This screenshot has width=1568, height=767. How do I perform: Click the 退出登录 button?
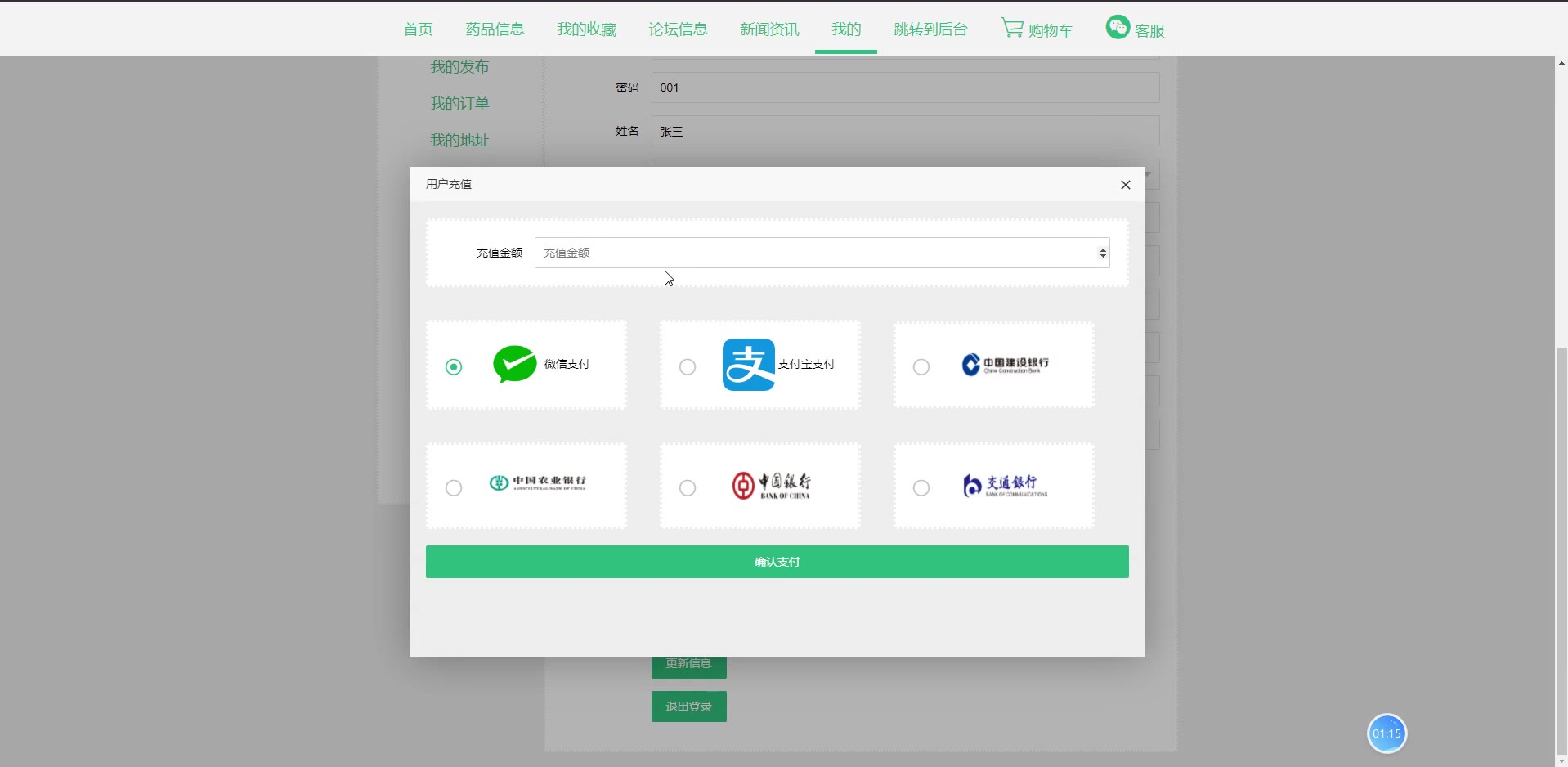pos(689,706)
